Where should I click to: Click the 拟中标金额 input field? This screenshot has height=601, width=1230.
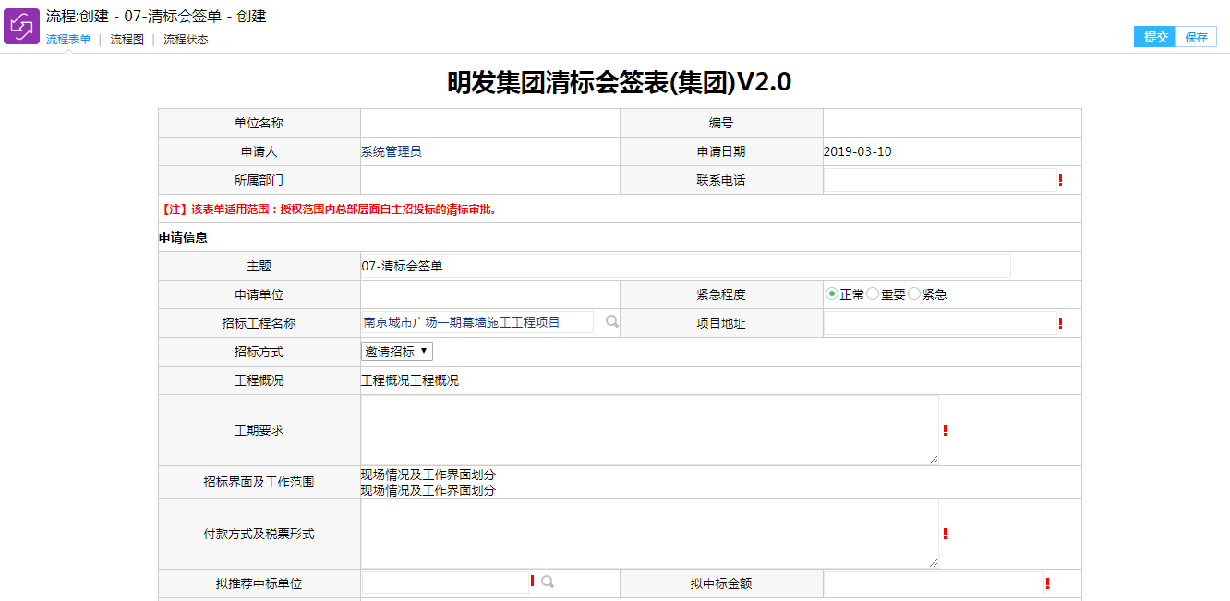932,583
